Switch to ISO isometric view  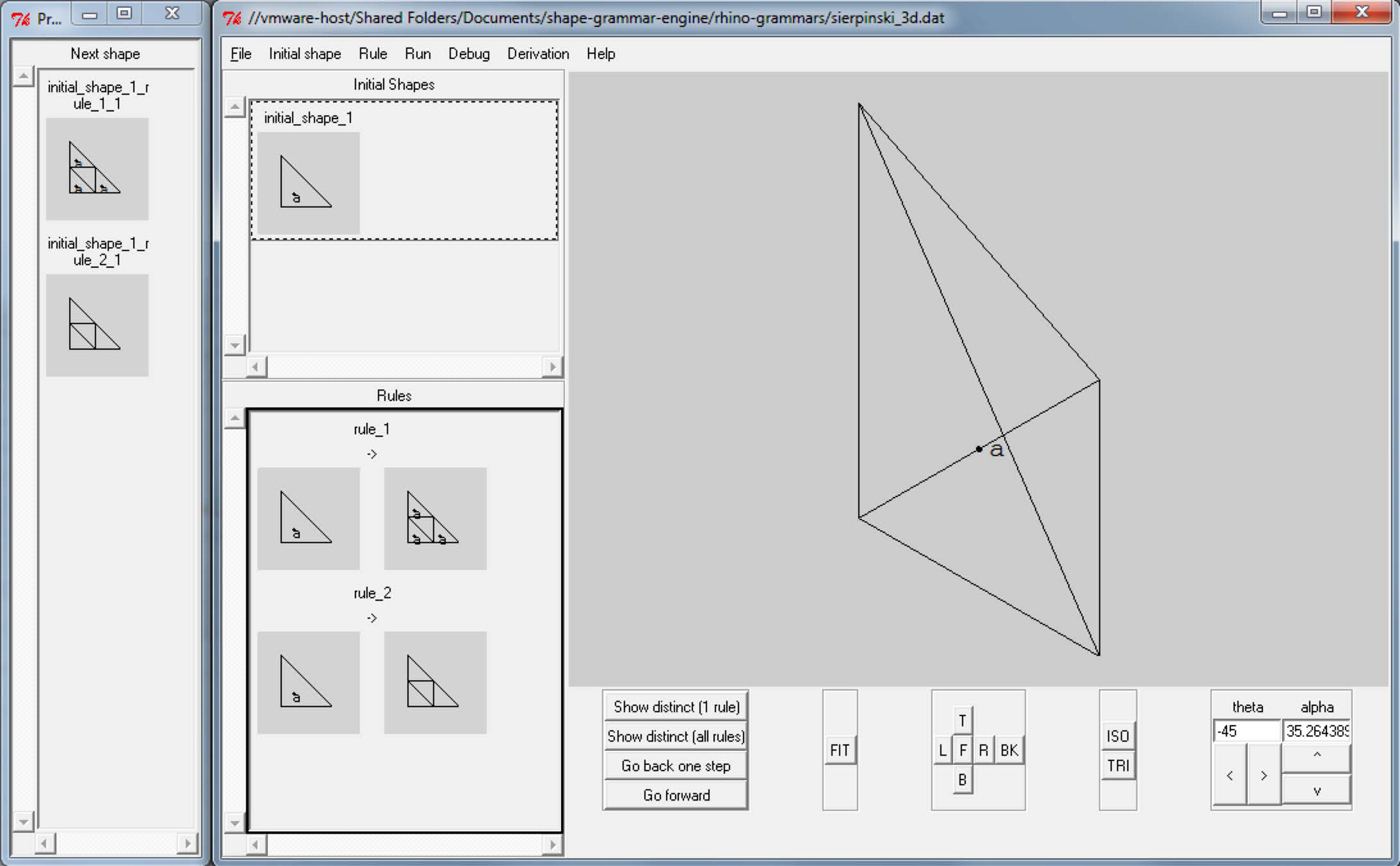(1117, 735)
